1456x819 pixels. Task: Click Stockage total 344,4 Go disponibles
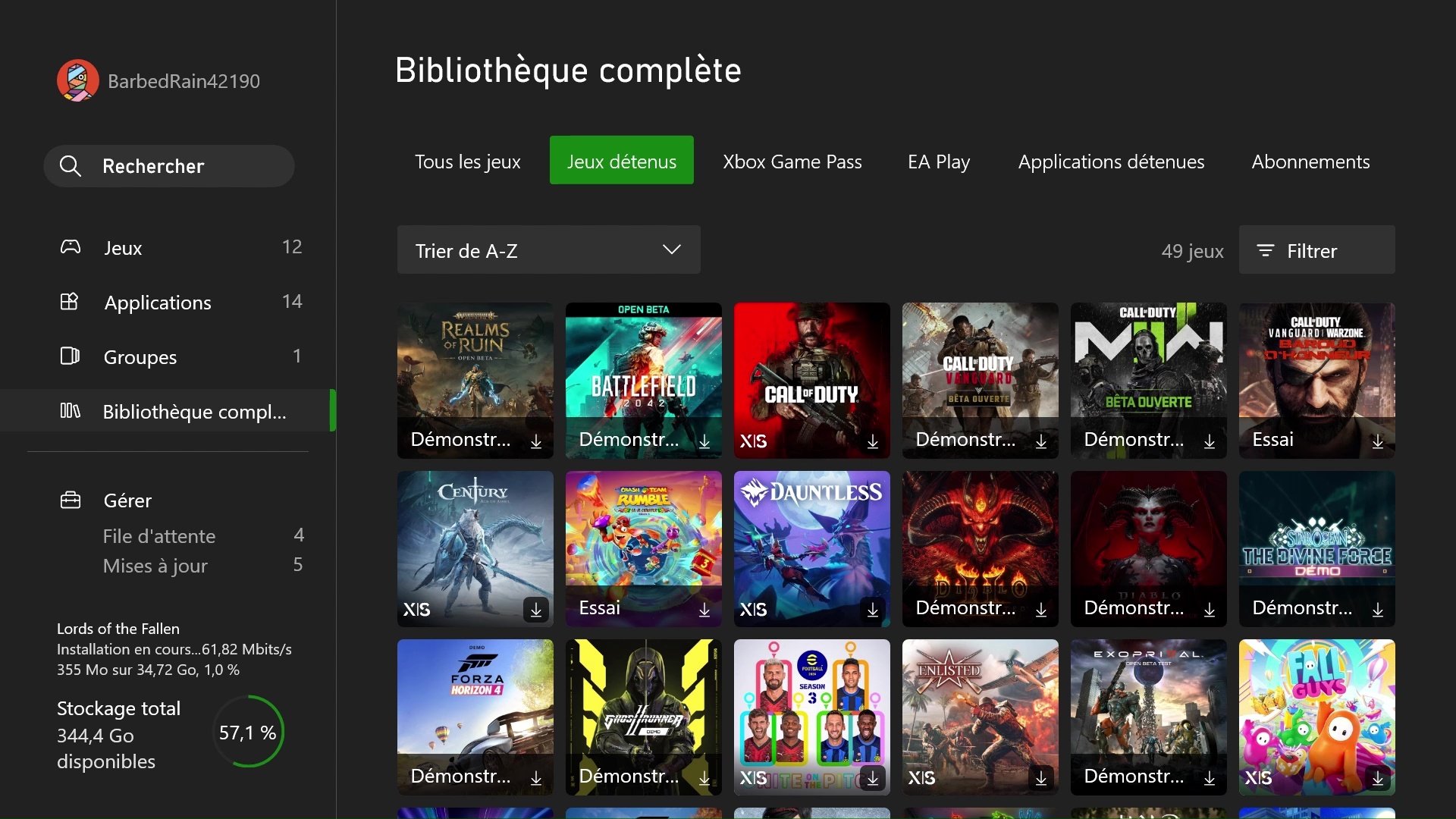(118, 735)
